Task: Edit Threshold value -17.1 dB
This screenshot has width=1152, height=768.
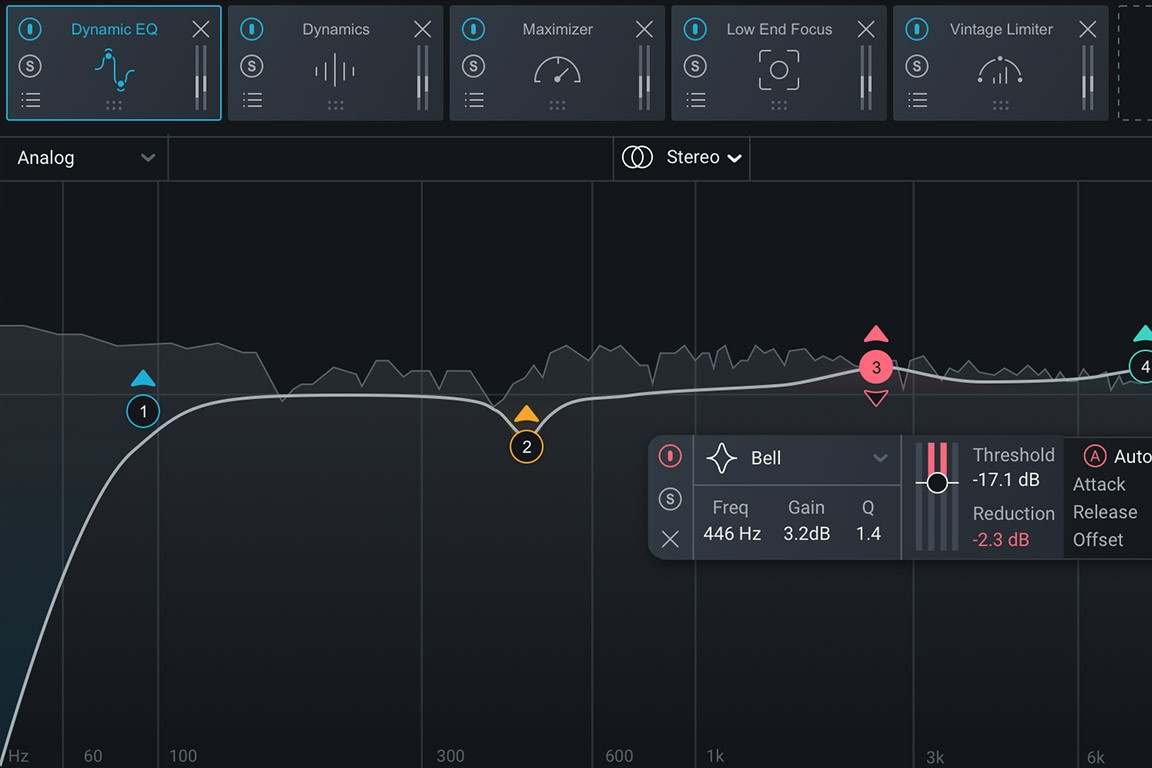Action: click(x=1006, y=480)
